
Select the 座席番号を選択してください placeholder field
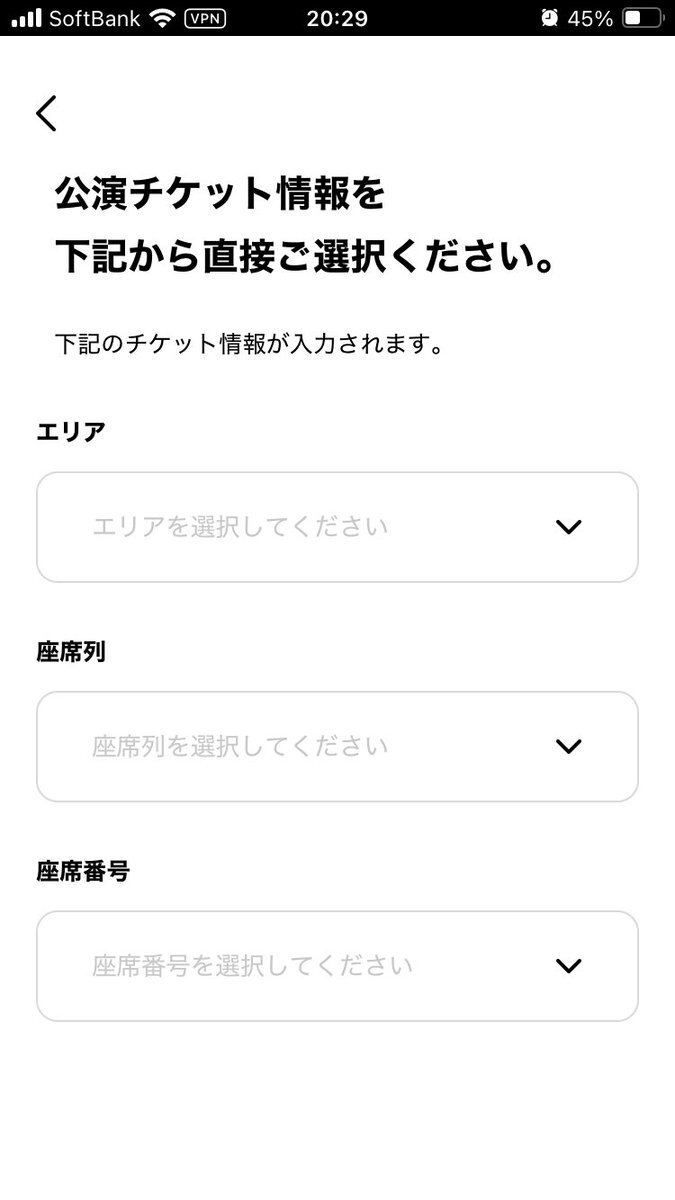point(252,966)
